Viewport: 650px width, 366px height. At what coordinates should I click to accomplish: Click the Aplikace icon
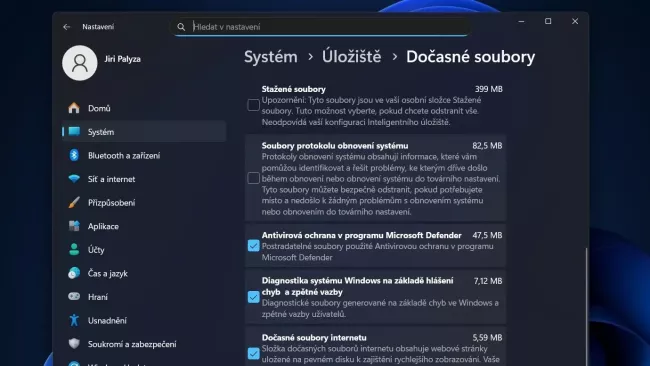74,226
